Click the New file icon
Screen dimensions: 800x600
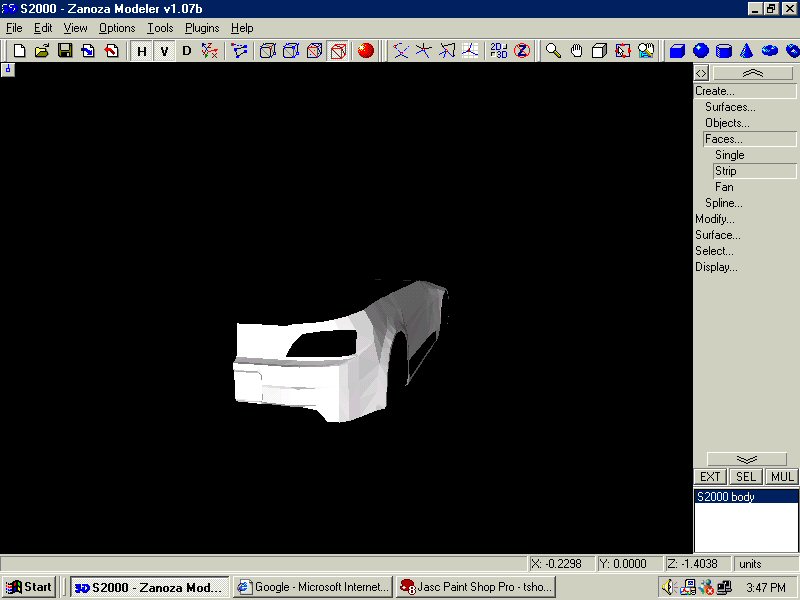19,50
